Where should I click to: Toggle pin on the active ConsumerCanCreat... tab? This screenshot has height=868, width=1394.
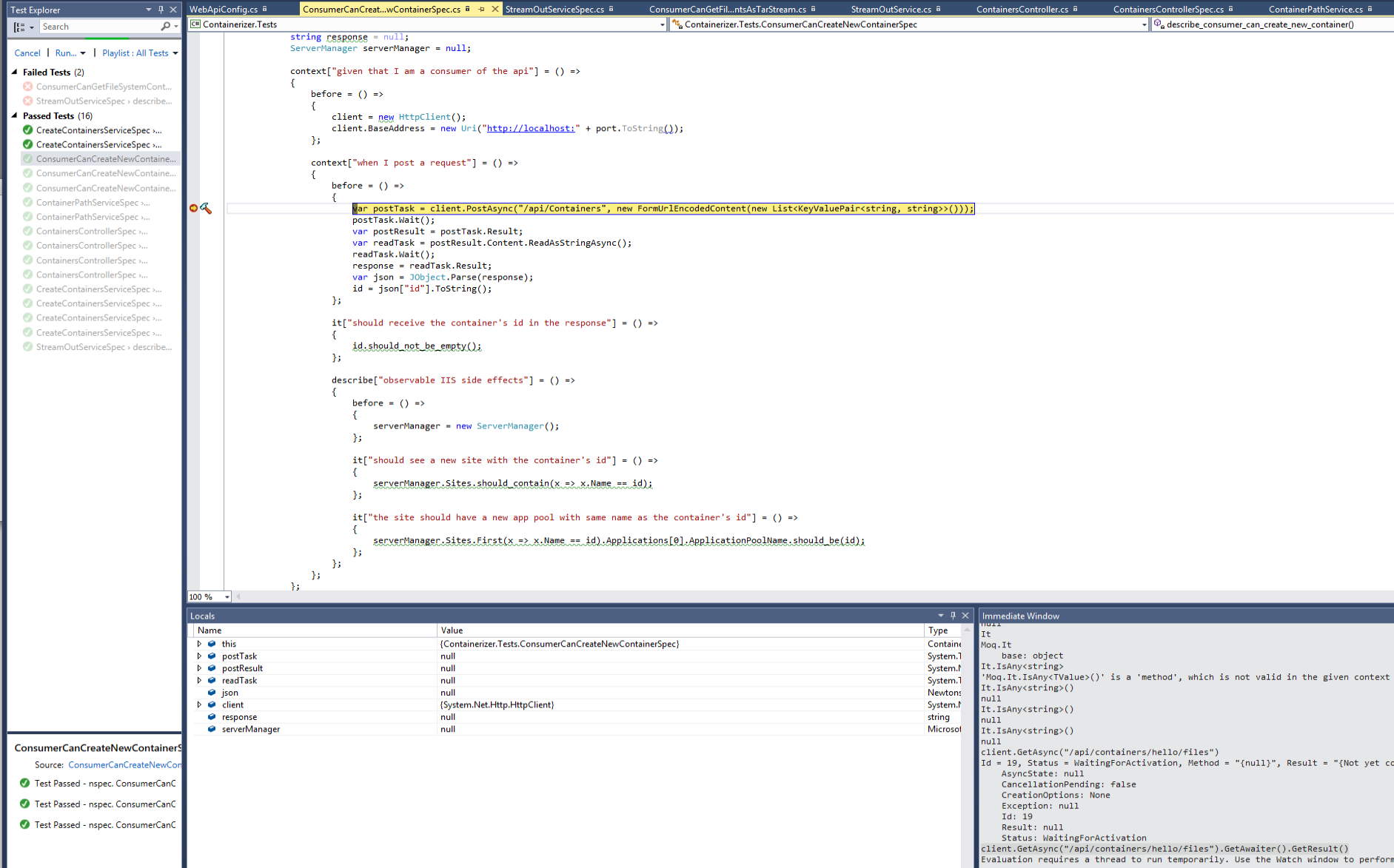coord(481,10)
